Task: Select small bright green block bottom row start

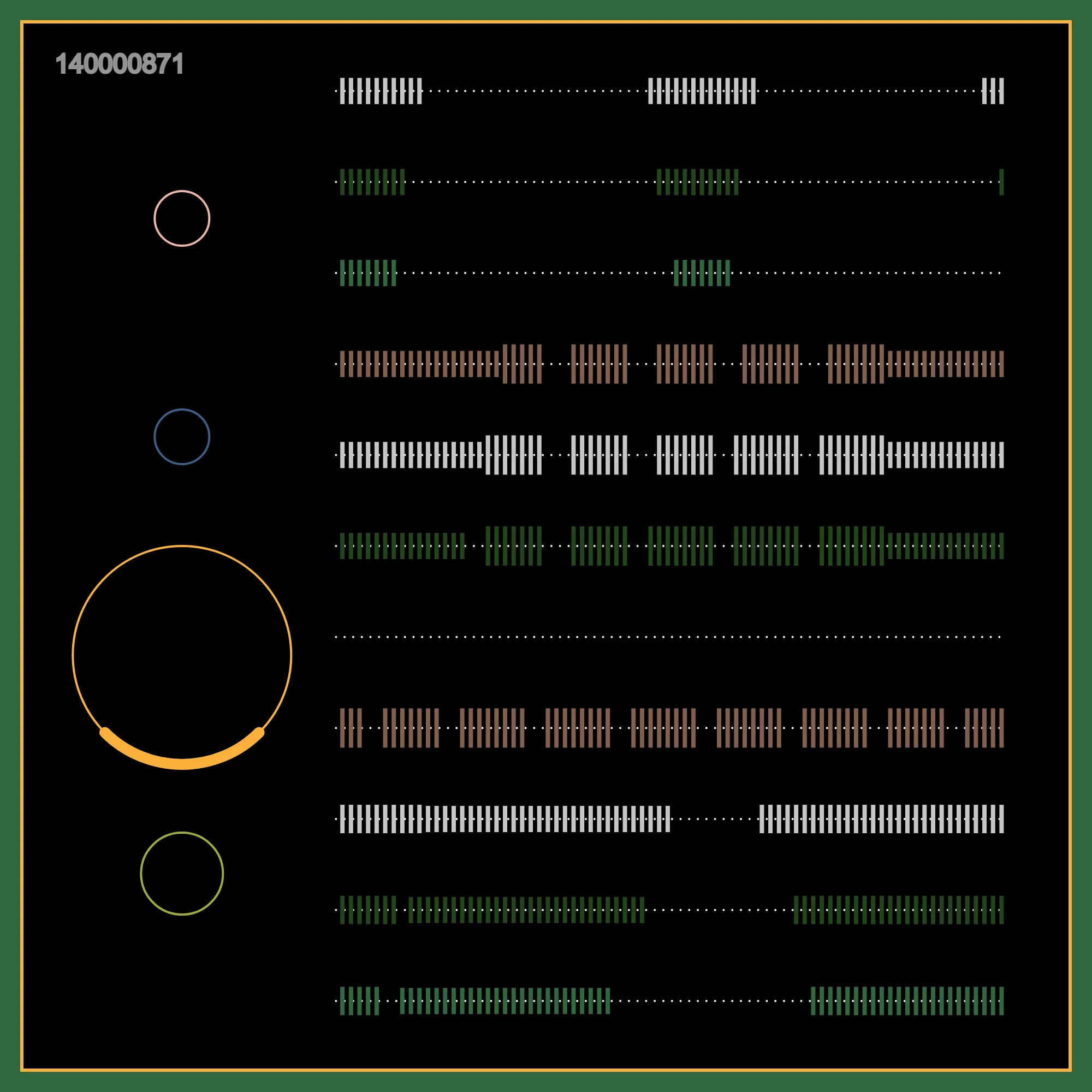Action: [359, 1001]
